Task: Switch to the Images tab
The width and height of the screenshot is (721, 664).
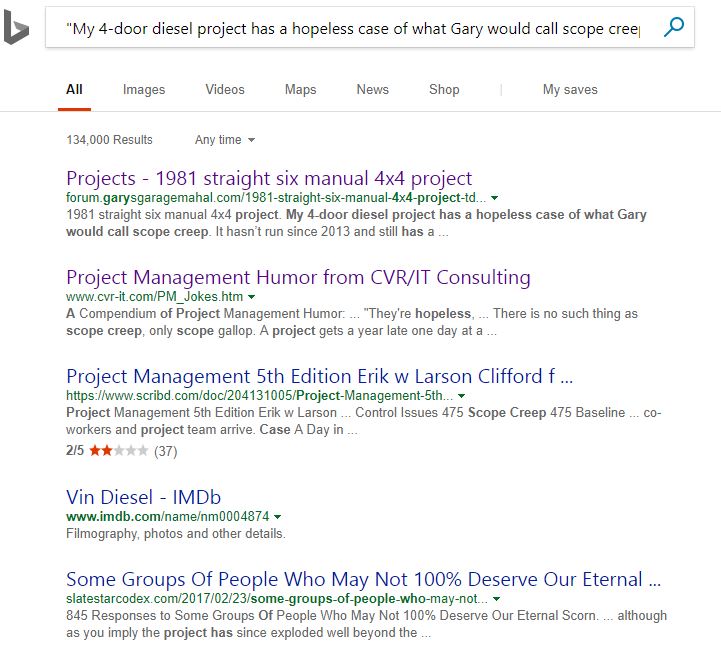Action: pos(144,90)
